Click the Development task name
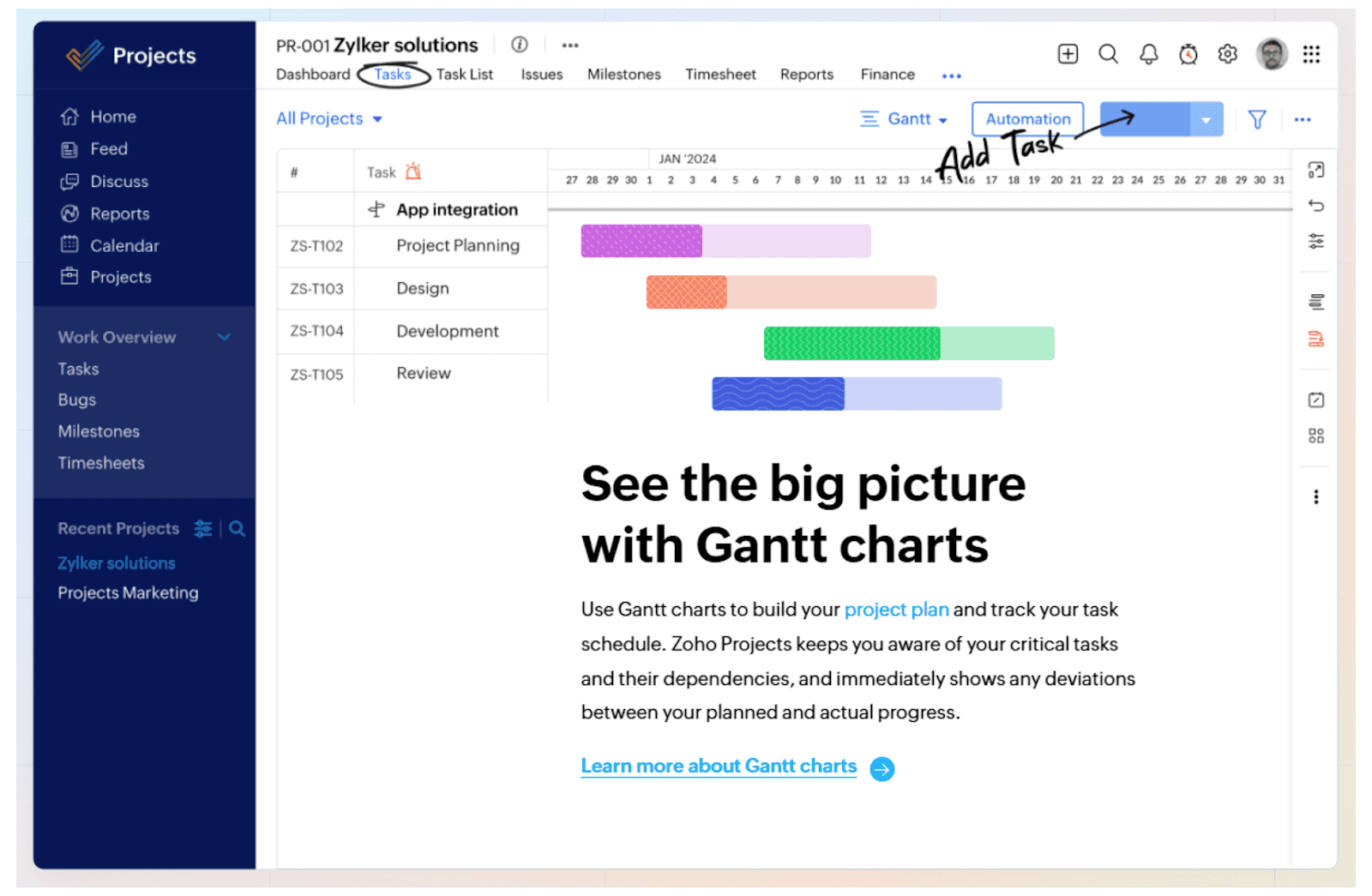The width and height of the screenshot is (1372, 896). point(447,331)
